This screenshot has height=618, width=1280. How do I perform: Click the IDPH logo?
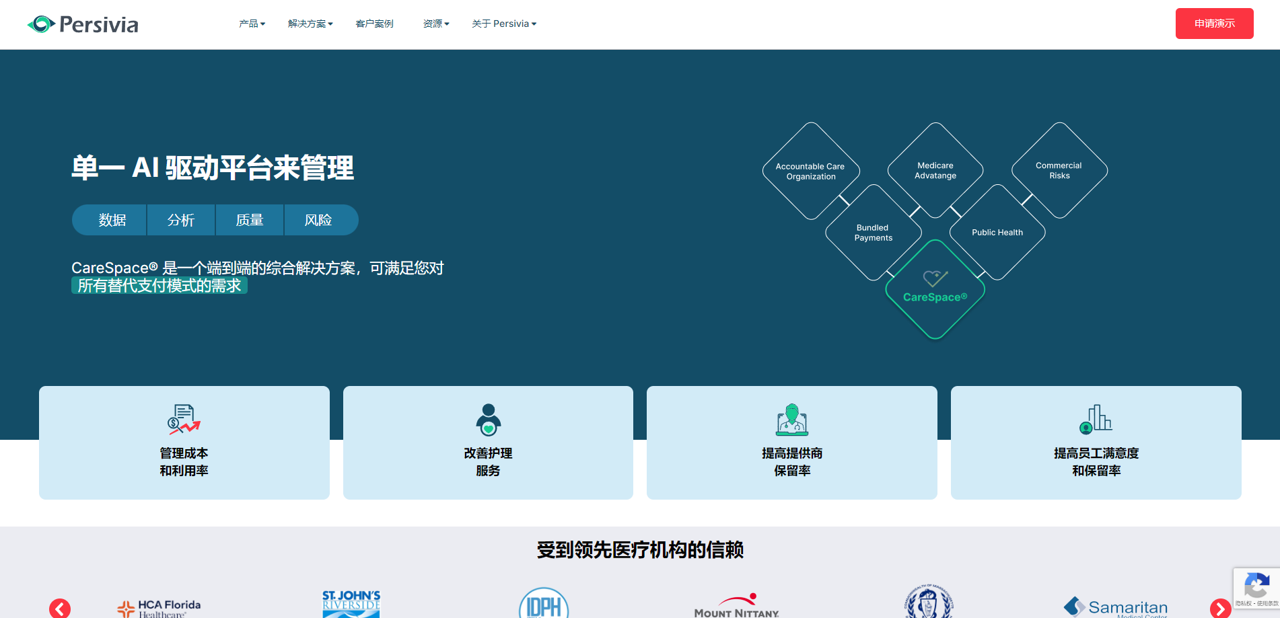click(x=544, y=603)
